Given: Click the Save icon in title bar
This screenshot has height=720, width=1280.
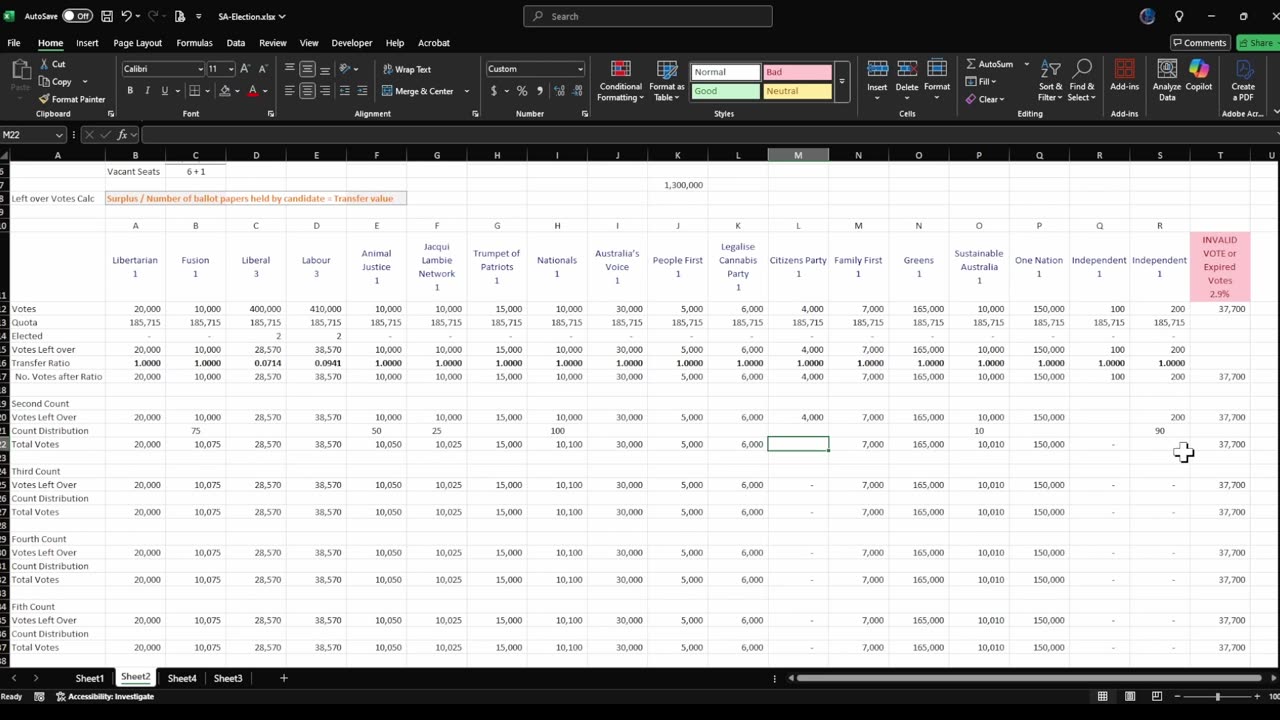Looking at the screenshot, I should [x=107, y=16].
